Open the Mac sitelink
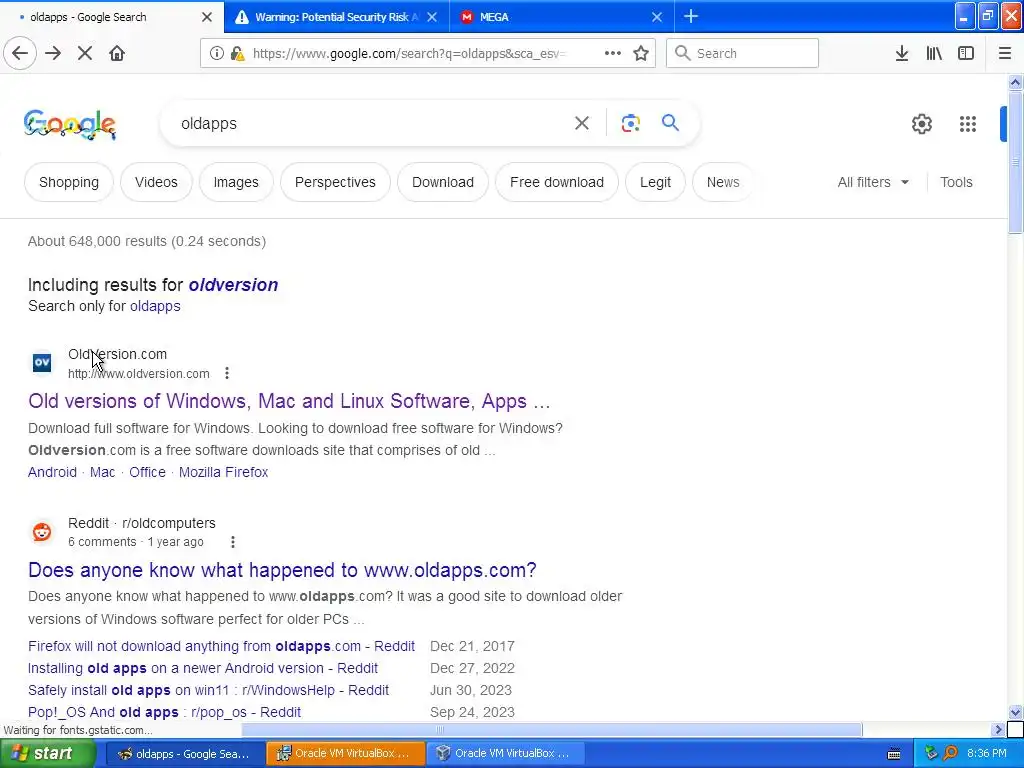 (103, 472)
